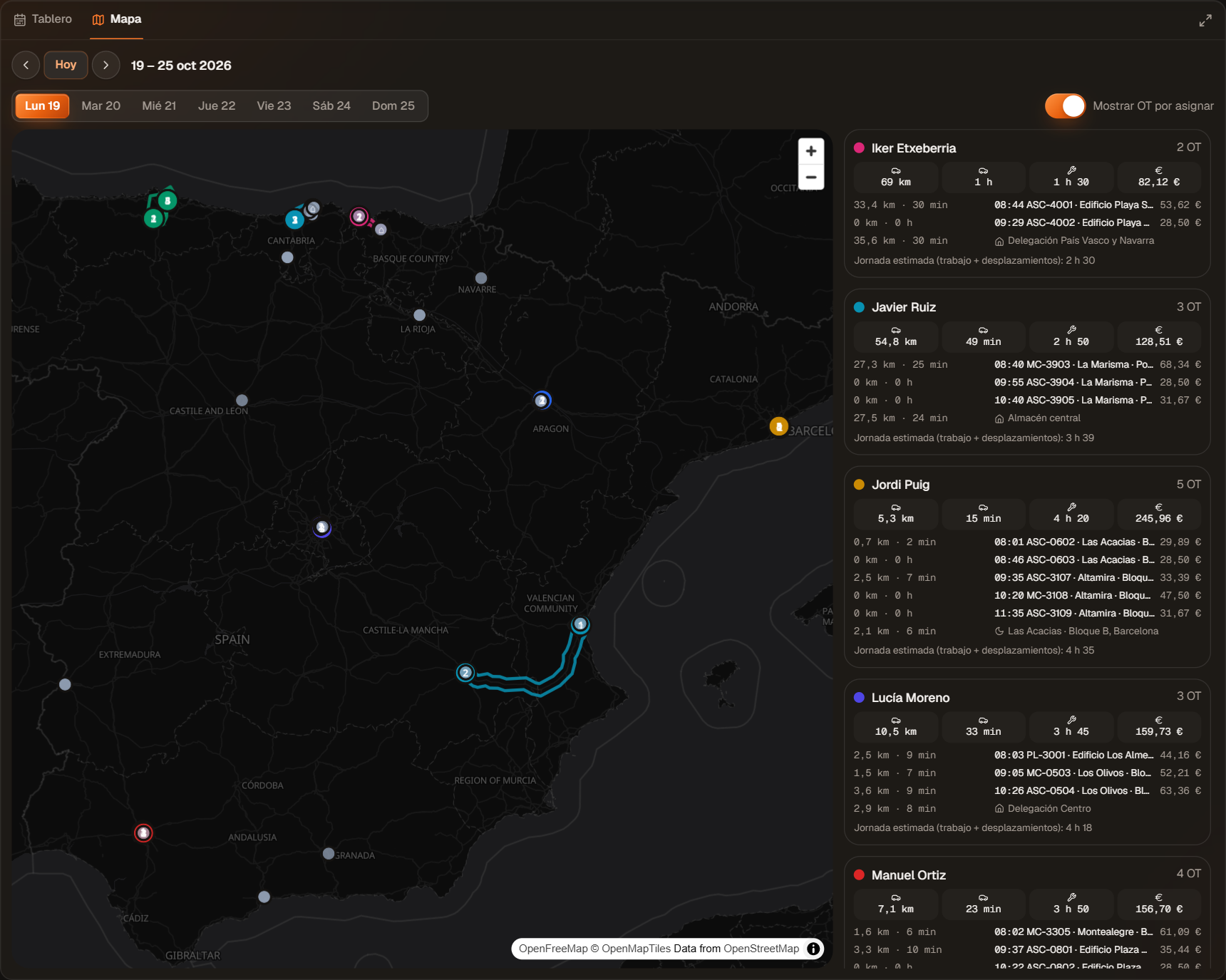Go to the previous week
The image size is (1226, 980).
(x=26, y=65)
